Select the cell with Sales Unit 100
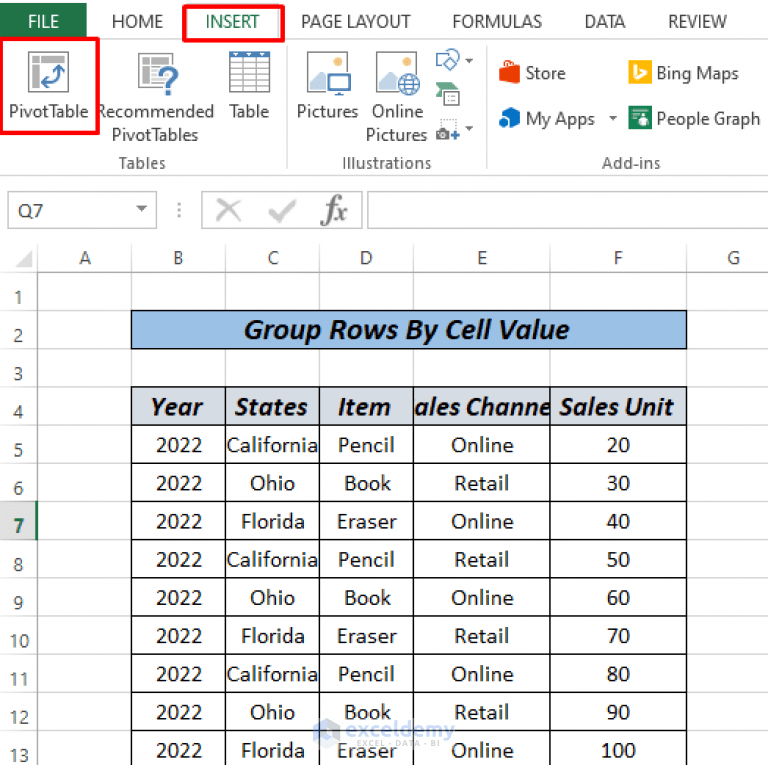 (618, 748)
